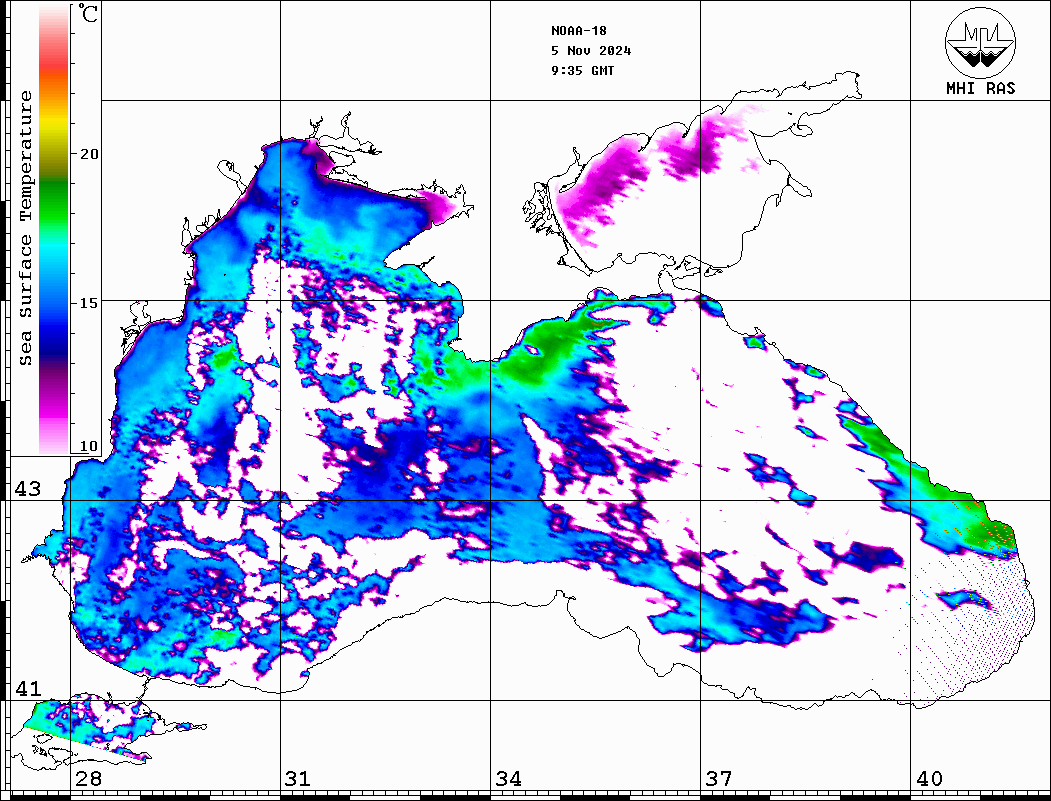The height and width of the screenshot is (801, 1051).
Task: Click the date '5 Nov 2024'
Action: tap(591, 51)
